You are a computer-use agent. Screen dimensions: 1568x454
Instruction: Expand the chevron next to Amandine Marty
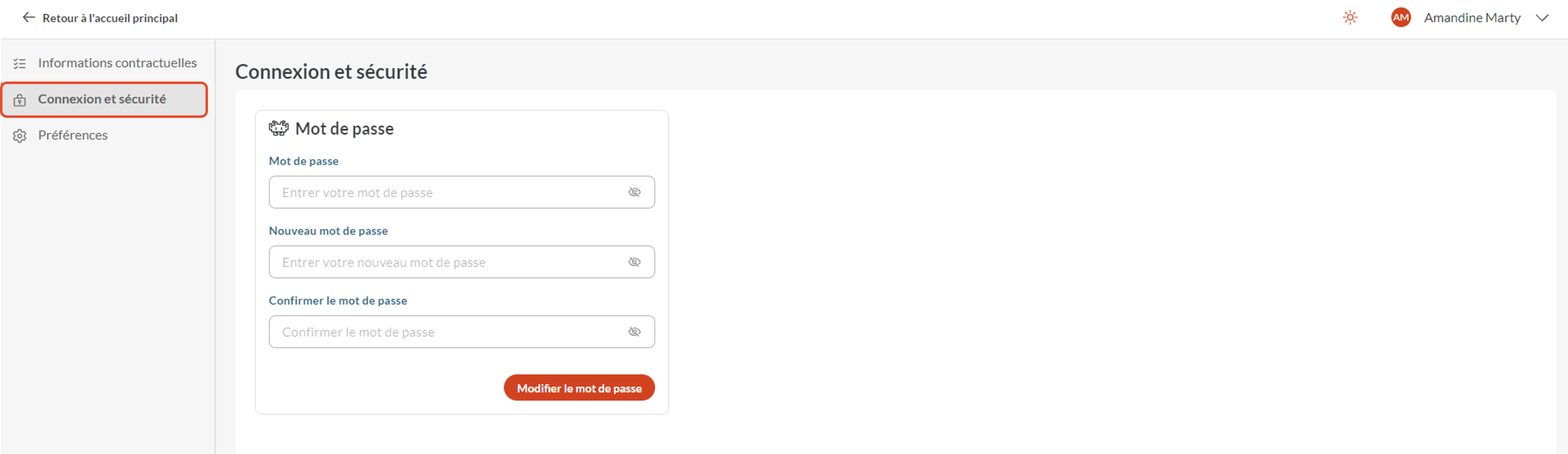(x=1541, y=18)
